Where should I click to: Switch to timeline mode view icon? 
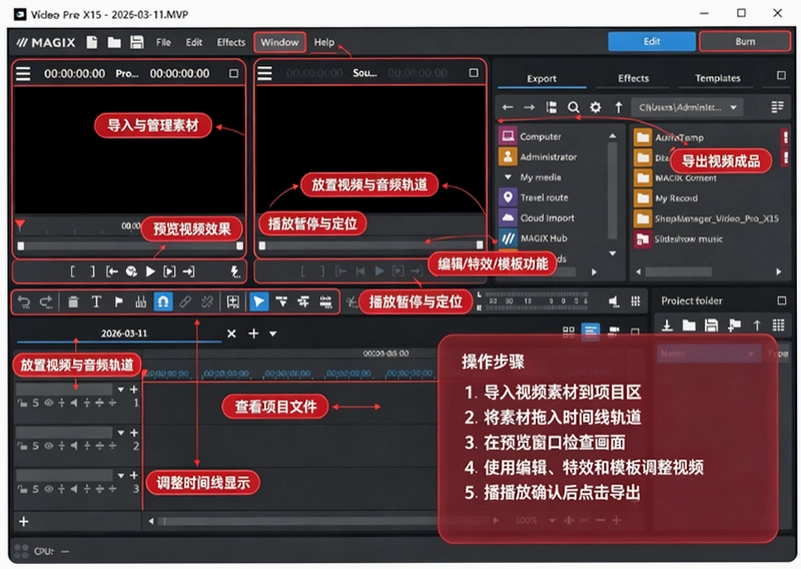pyautogui.click(x=591, y=331)
